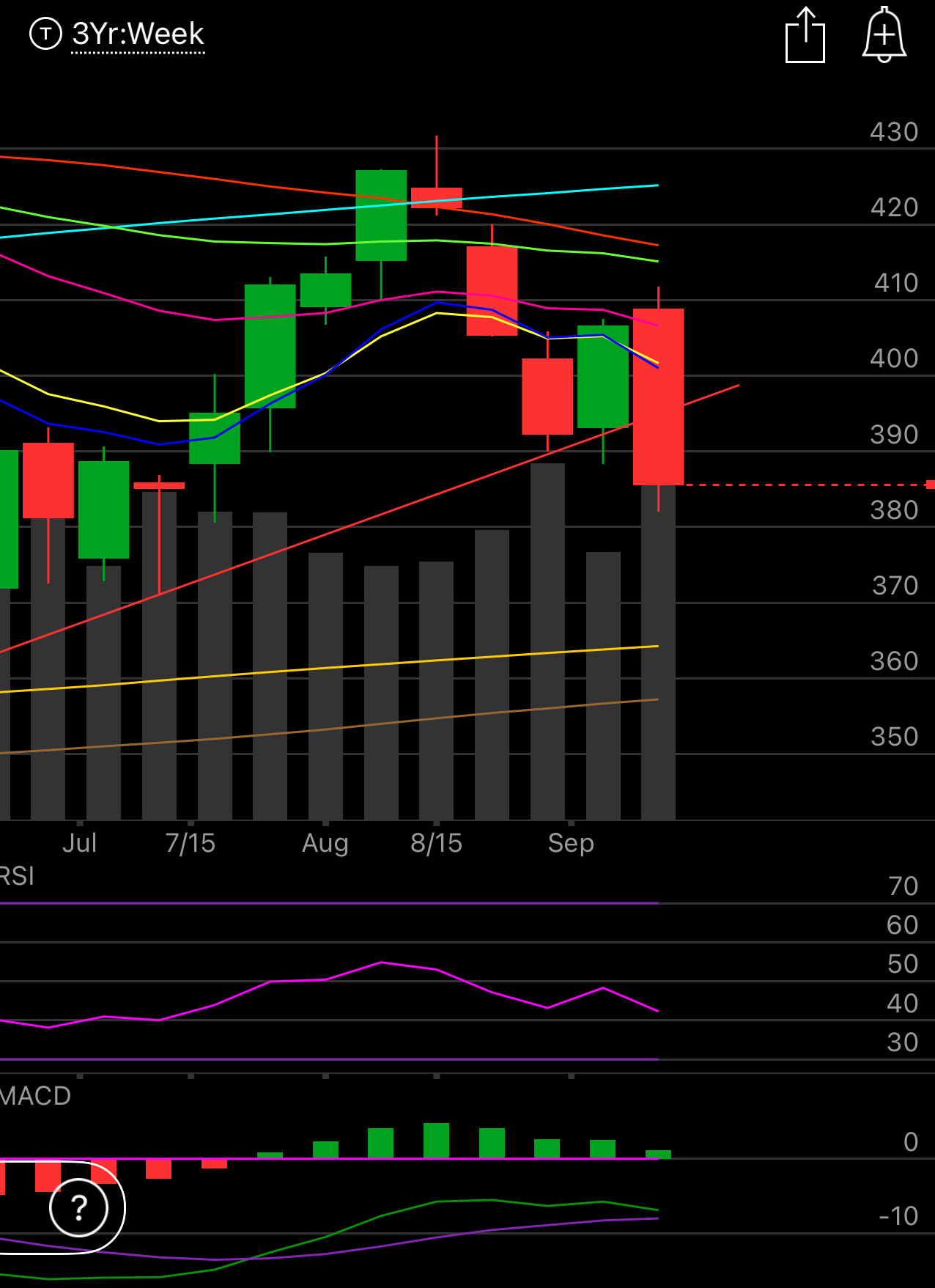The image size is (935, 1288).
Task: Select the 400 price axis label
Action: pyautogui.click(x=894, y=358)
